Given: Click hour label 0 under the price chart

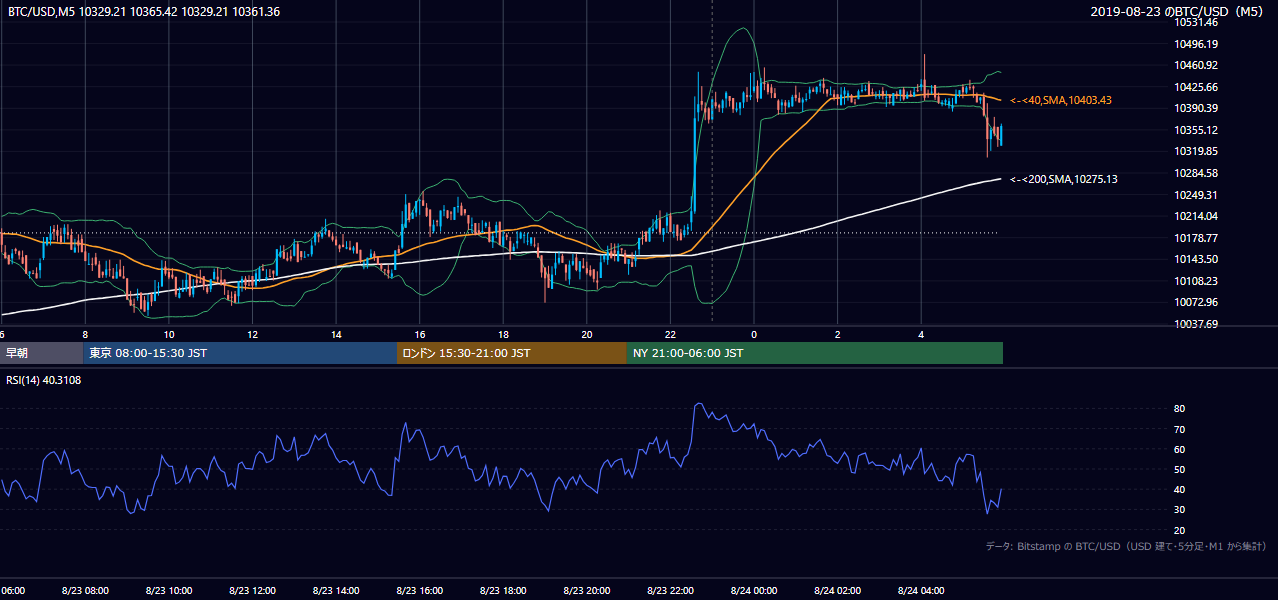Looking at the screenshot, I should [x=754, y=334].
